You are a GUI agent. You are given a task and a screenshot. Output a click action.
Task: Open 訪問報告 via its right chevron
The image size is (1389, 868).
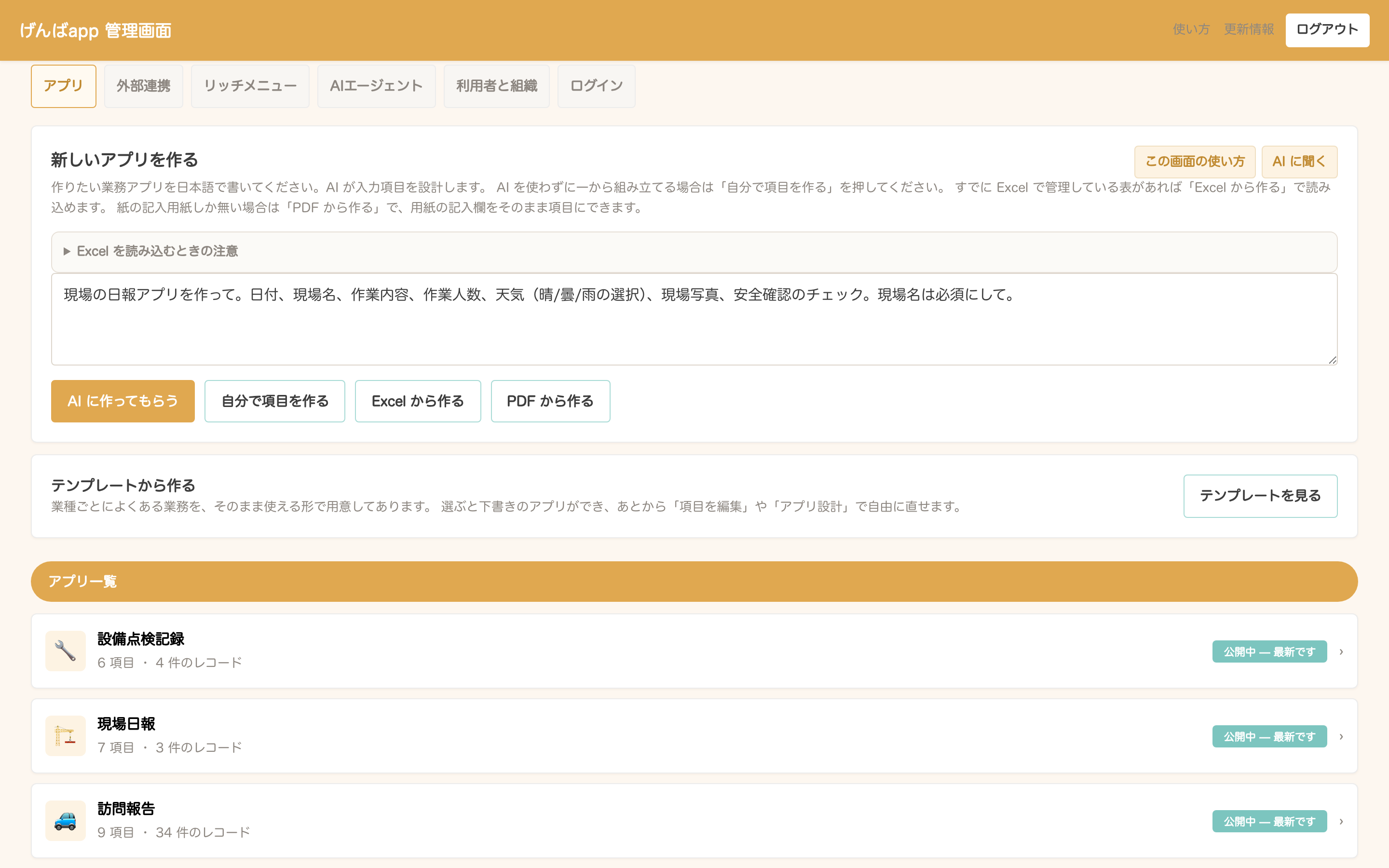pyautogui.click(x=1341, y=822)
